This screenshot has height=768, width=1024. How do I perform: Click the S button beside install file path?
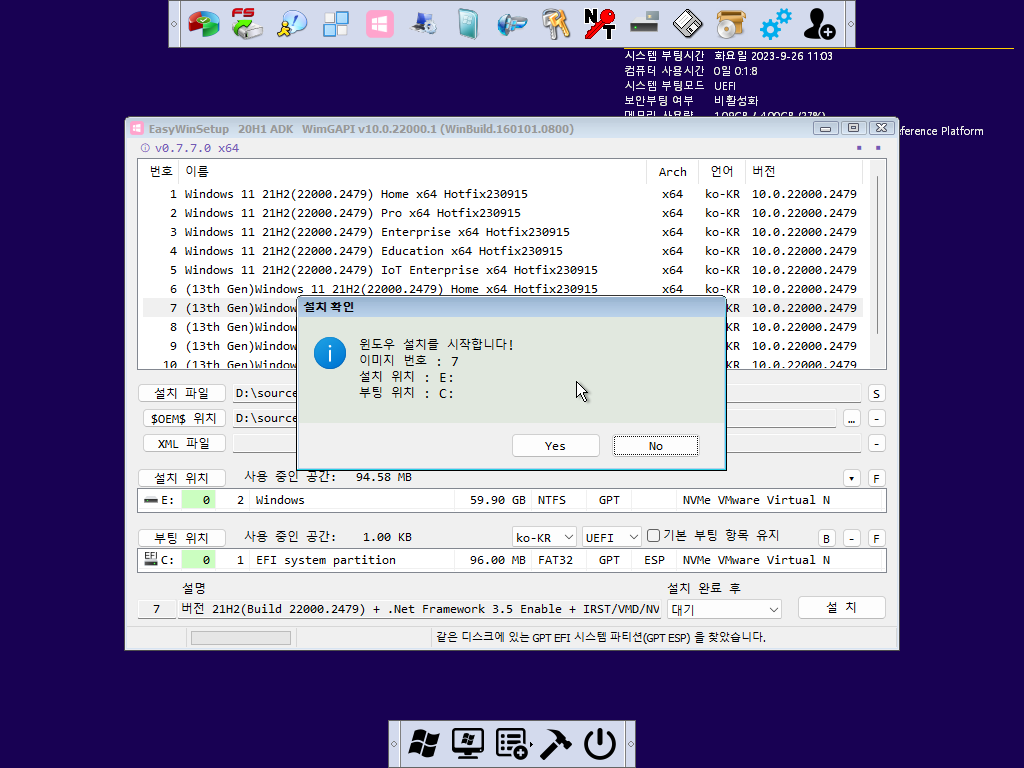click(876, 394)
